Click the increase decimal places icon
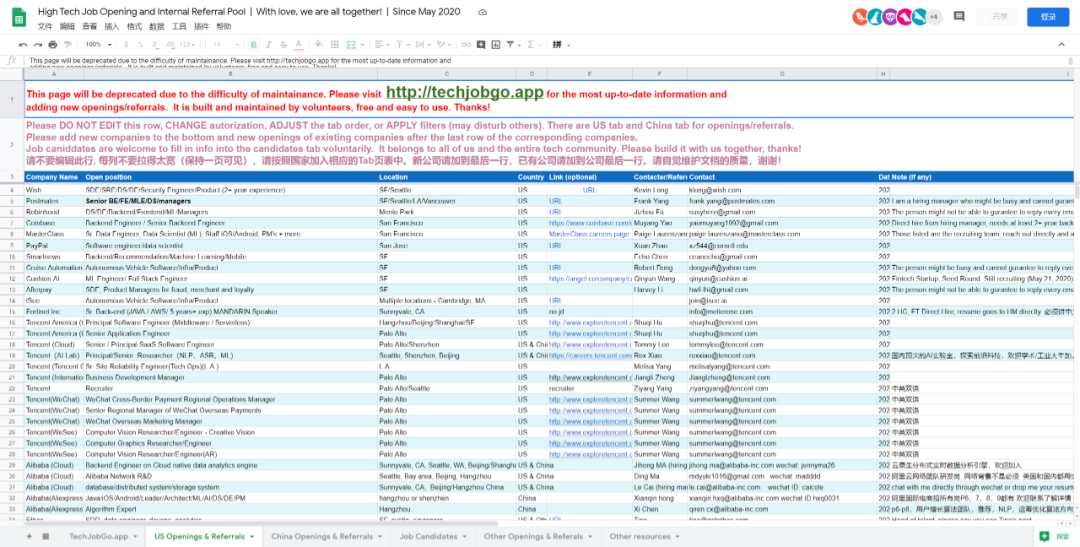Image resolution: width=1080 pixels, height=547 pixels. pyautogui.click(x=168, y=45)
